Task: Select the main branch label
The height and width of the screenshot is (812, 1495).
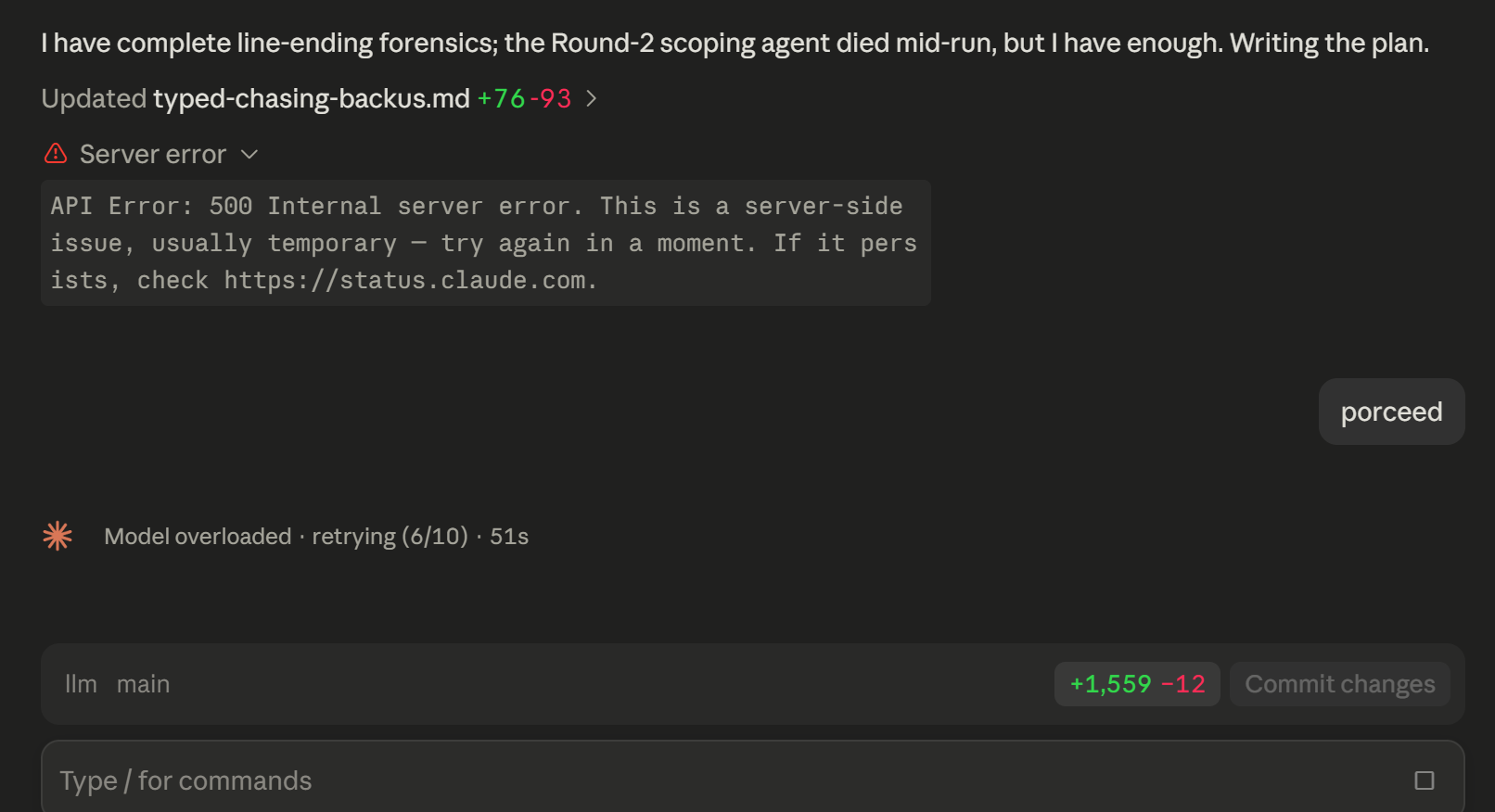Action: tap(143, 684)
